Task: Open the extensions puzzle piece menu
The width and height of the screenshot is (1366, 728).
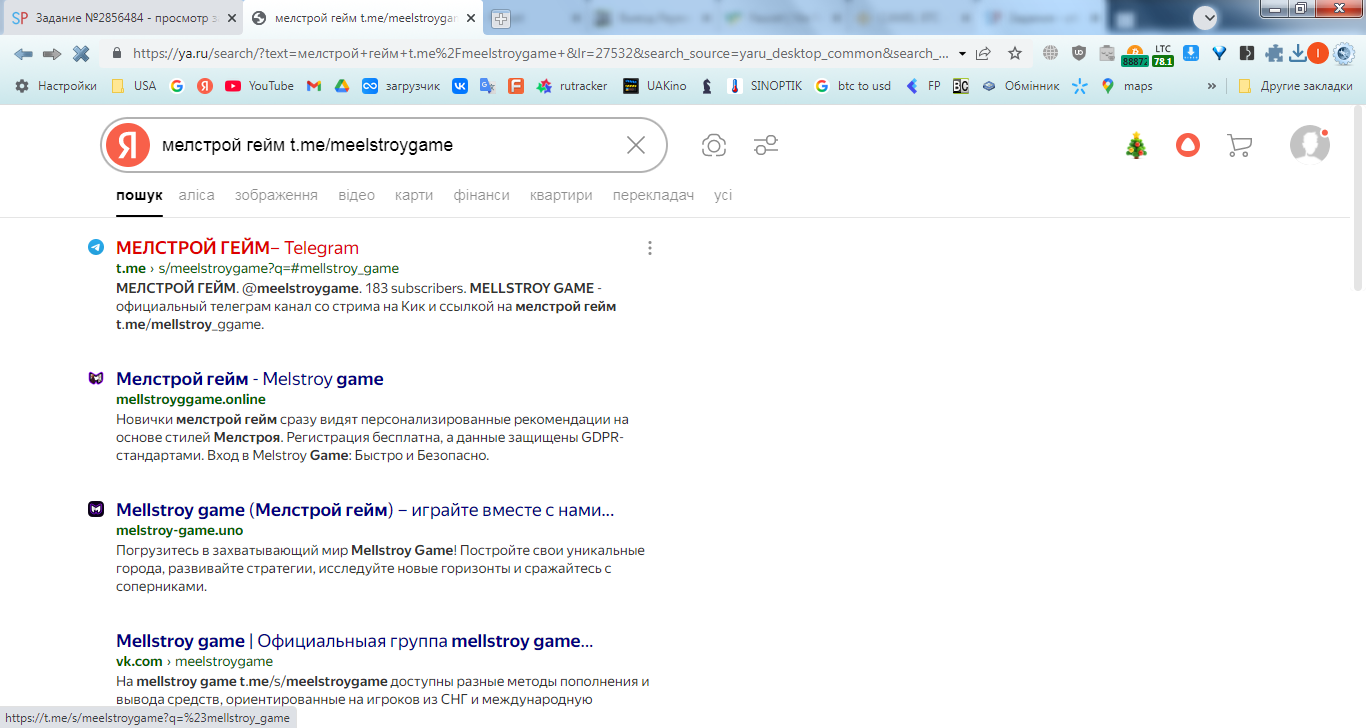Action: point(1274,53)
